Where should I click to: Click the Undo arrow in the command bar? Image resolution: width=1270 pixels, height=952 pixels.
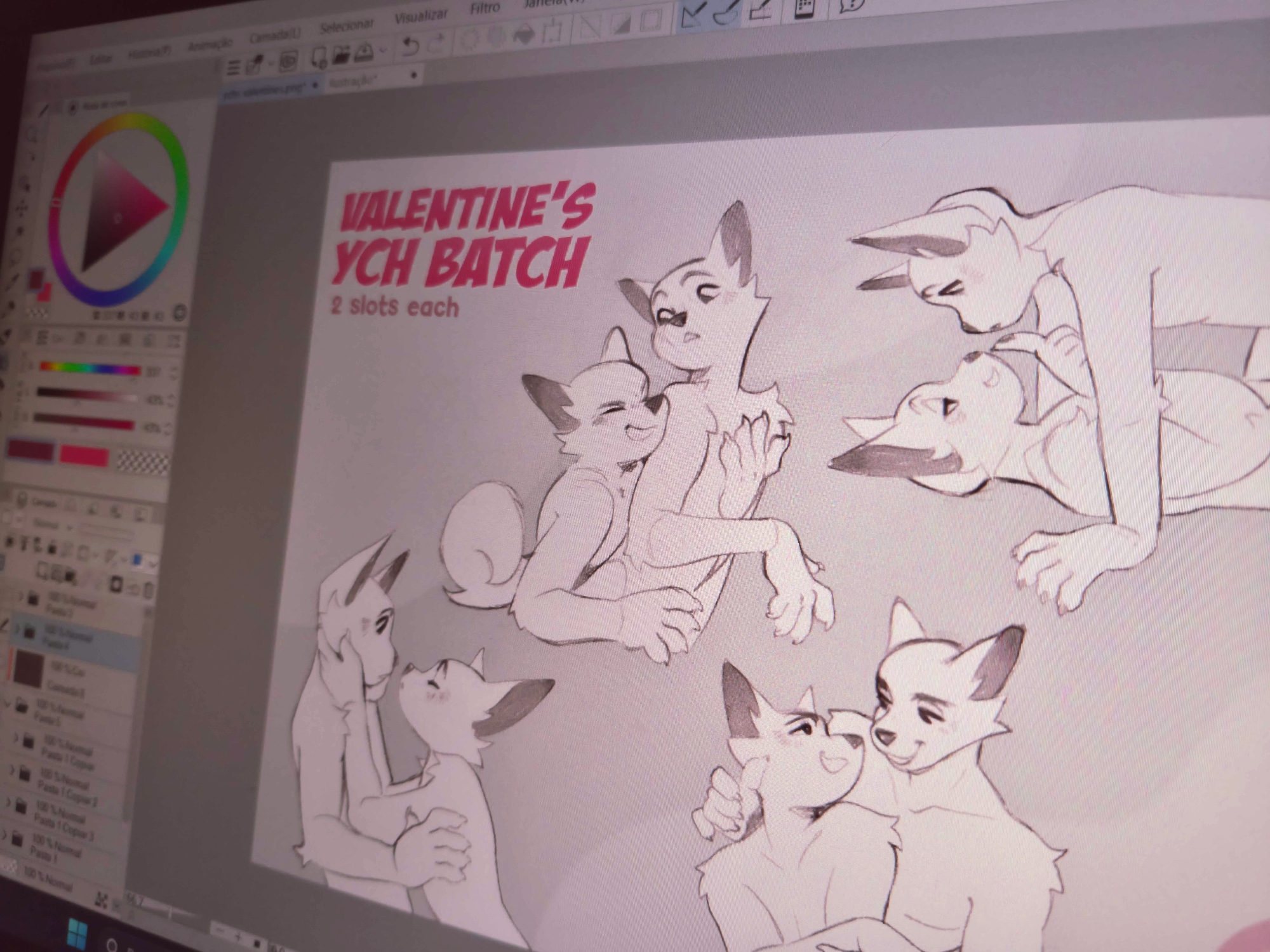pos(411,46)
